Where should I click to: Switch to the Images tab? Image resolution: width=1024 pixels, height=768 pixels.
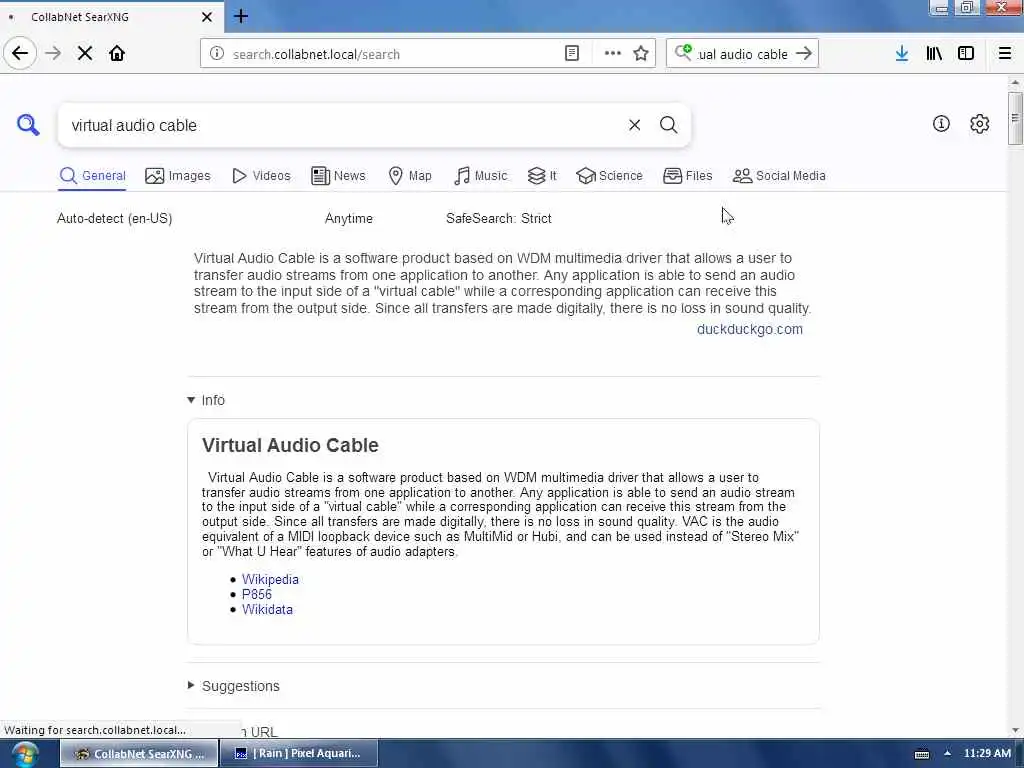pos(178,176)
